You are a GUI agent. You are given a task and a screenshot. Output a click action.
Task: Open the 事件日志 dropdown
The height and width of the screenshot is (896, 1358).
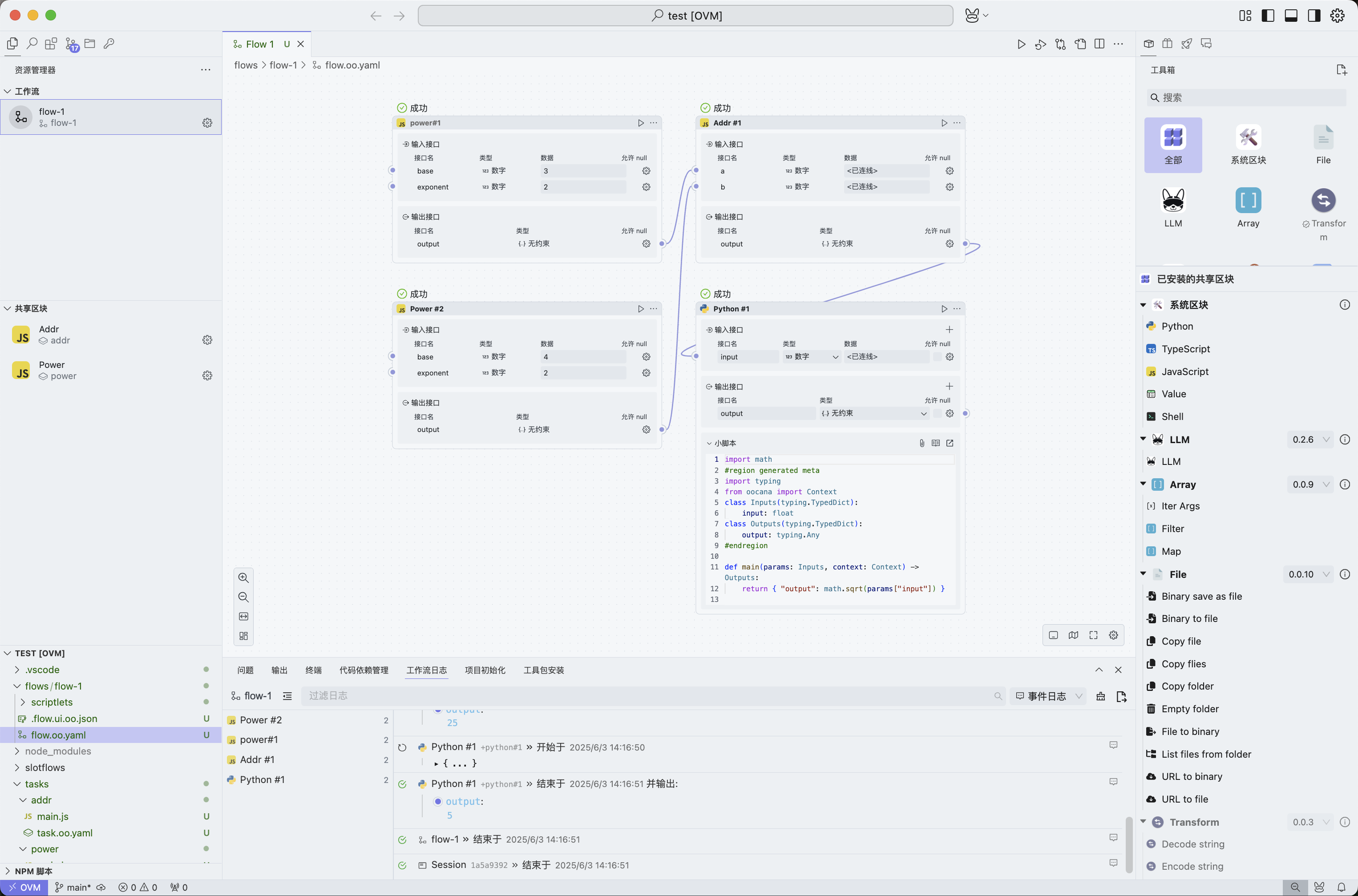[x=1048, y=696]
